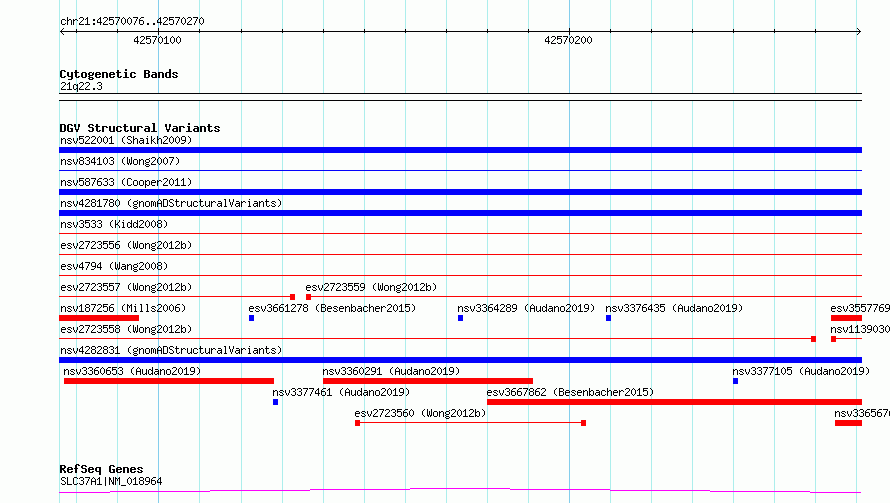Click the 42570200 ruler position label
The width and height of the screenshot is (890, 503).
click(568, 40)
